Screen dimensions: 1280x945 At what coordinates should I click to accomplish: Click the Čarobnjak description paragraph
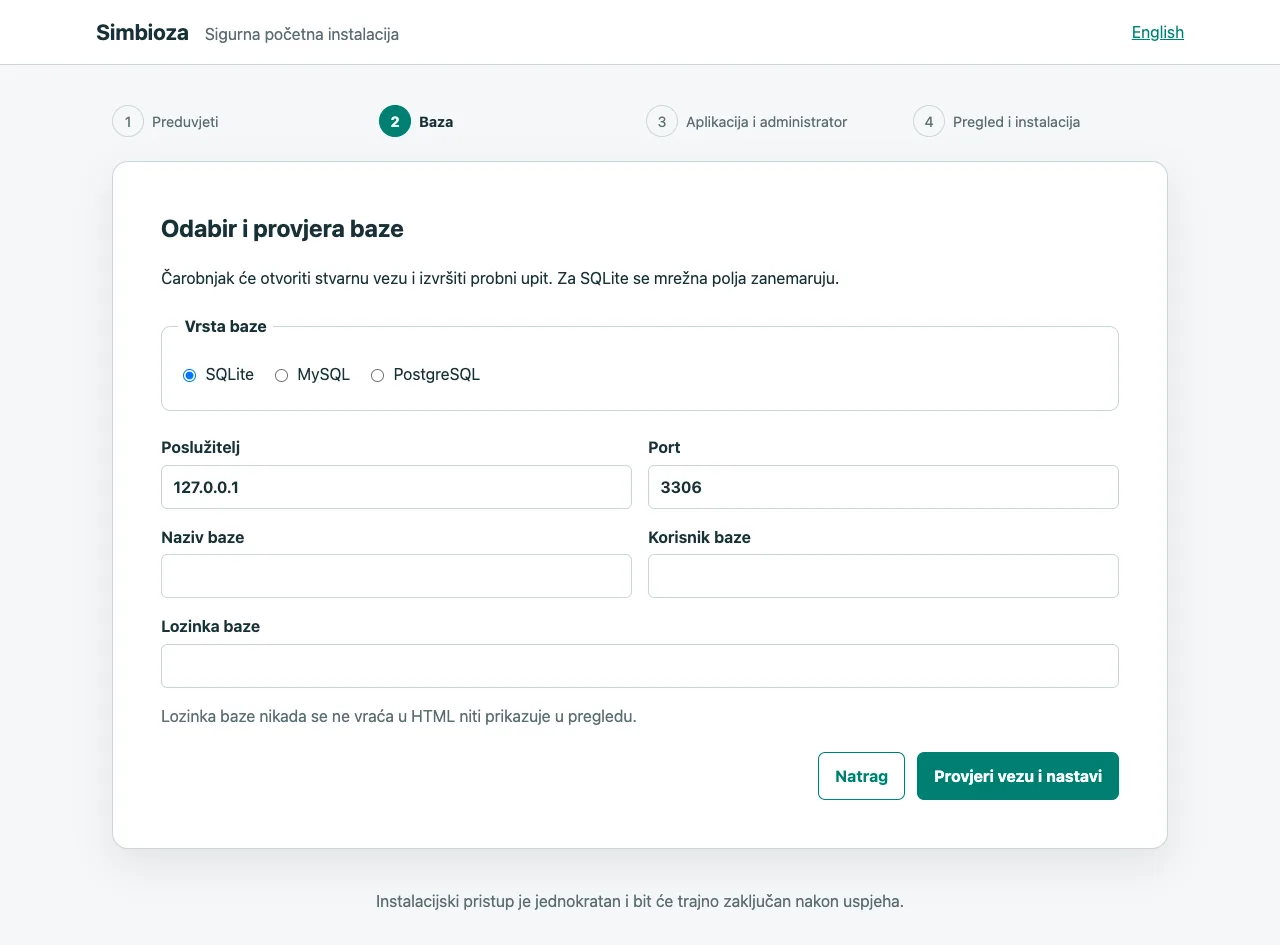point(500,278)
